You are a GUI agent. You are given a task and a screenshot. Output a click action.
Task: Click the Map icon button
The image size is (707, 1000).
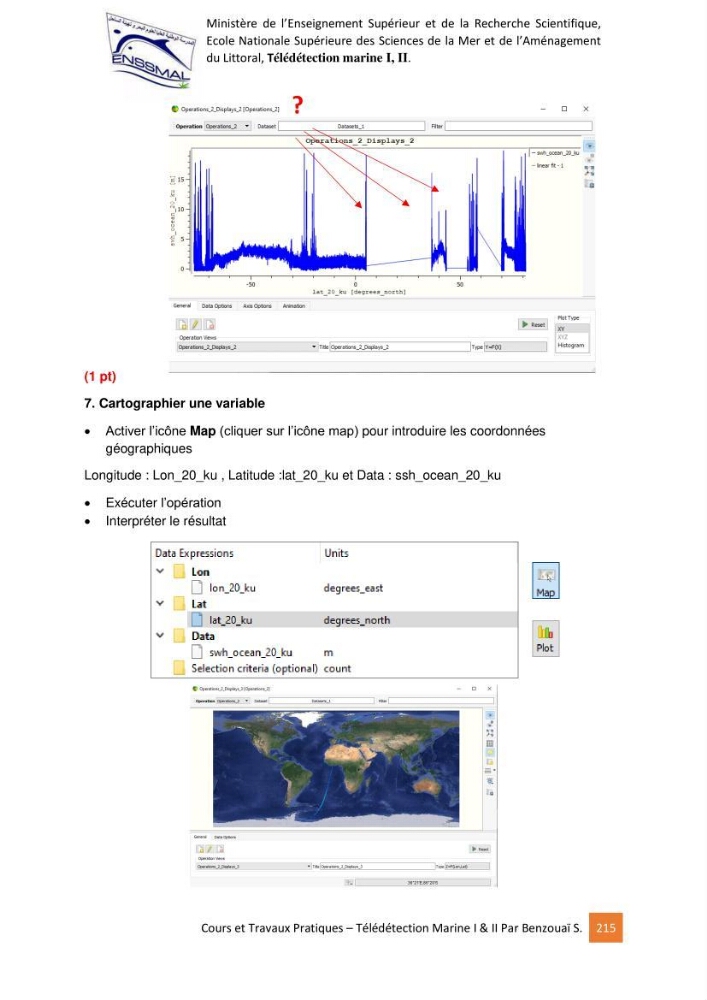(x=546, y=580)
